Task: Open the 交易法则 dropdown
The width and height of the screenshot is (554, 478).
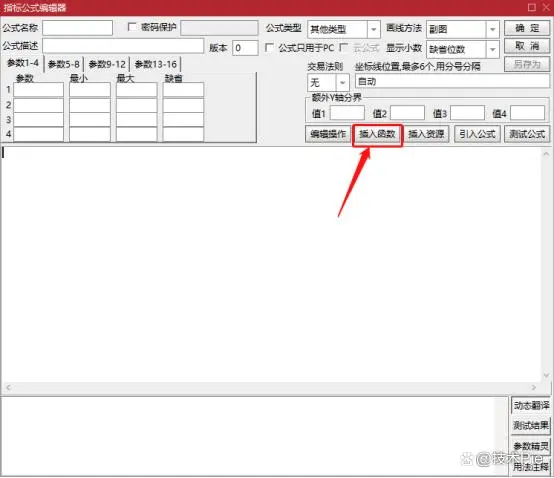Action: coord(342,83)
